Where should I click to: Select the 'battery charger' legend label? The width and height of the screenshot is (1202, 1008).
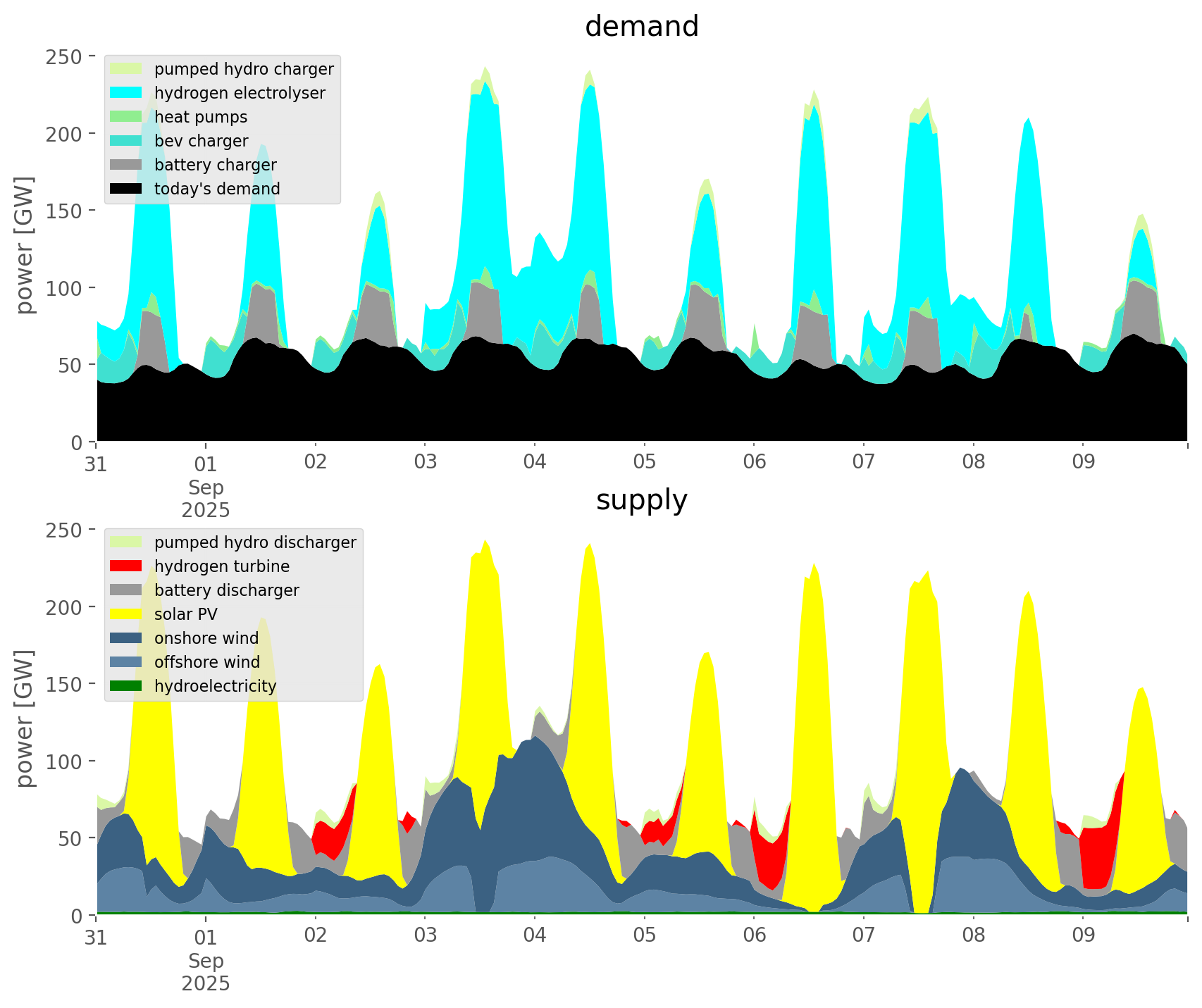(215, 165)
